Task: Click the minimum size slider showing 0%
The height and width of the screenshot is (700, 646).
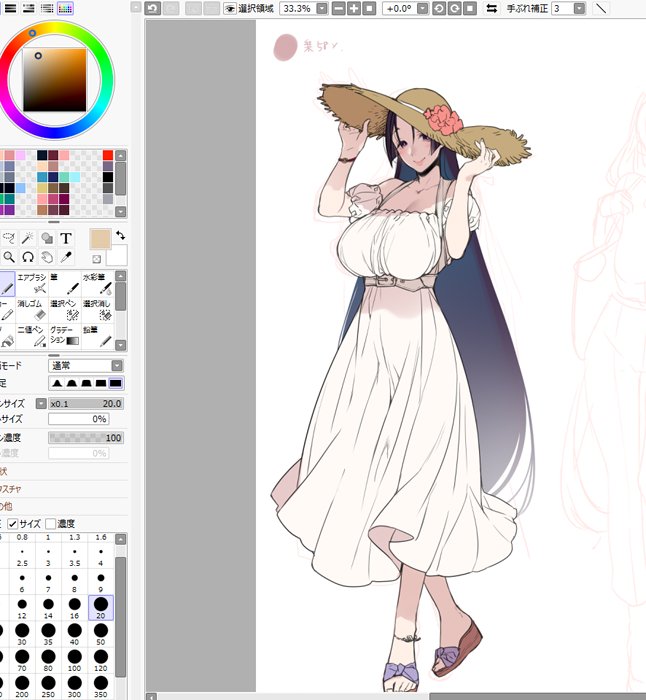Action: tap(79, 419)
